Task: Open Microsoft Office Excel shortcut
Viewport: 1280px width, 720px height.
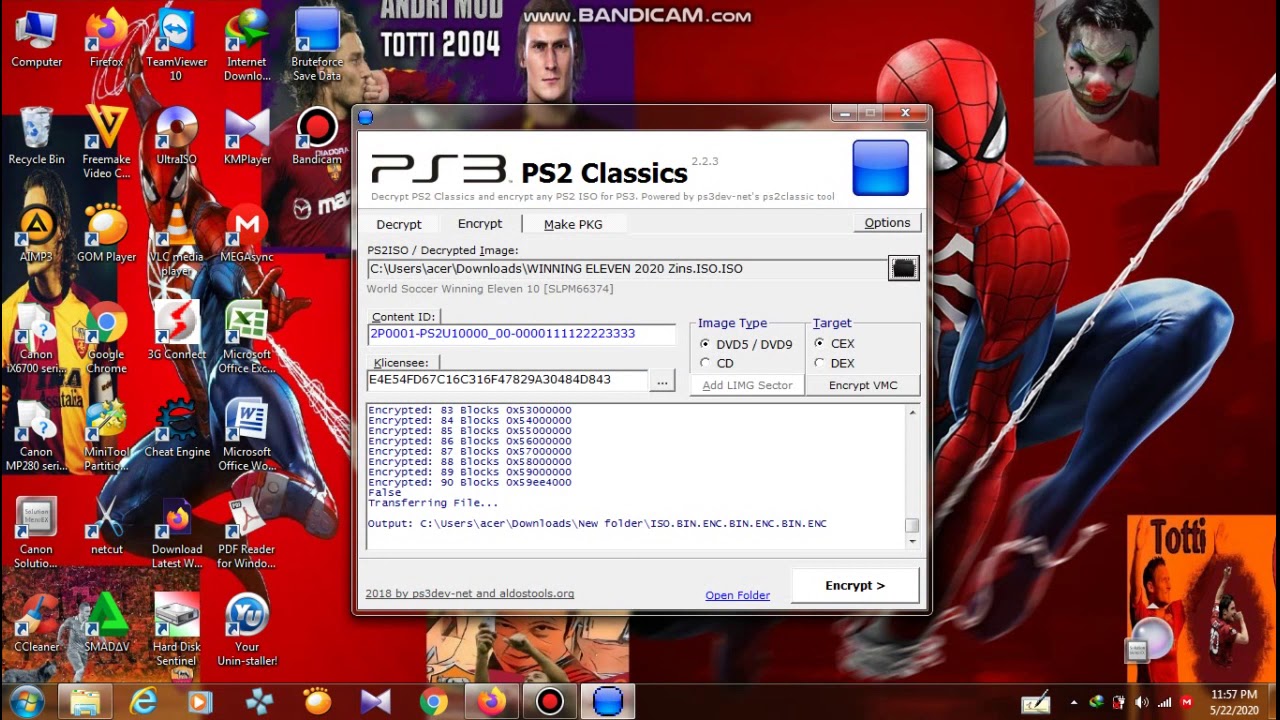Action: point(247,337)
